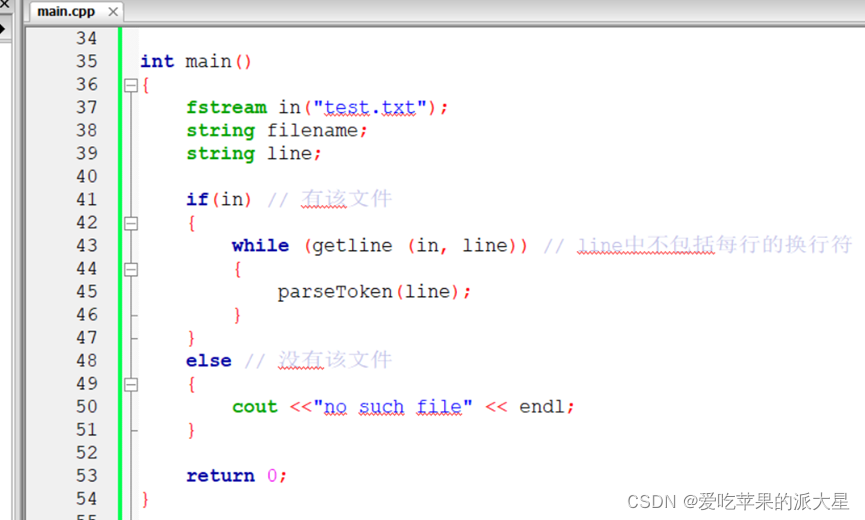
Task: Click line number 53 in the gutter
Action: point(87,475)
